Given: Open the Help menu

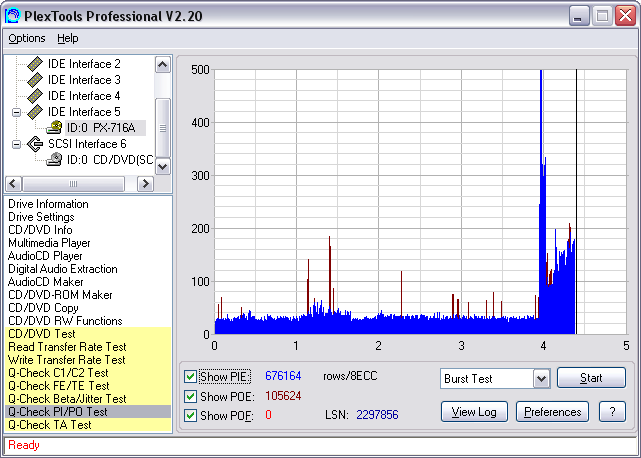Looking at the screenshot, I should point(67,38).
